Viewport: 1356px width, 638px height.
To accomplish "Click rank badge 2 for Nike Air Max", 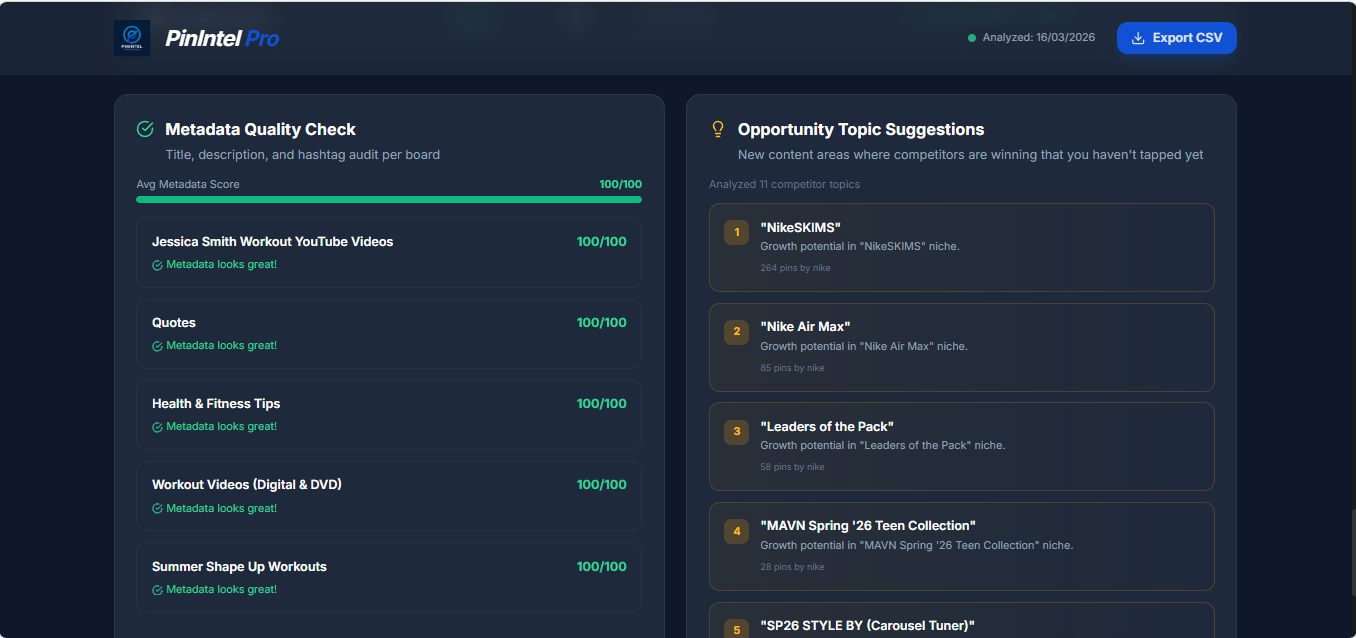I will tap(737, 331).
